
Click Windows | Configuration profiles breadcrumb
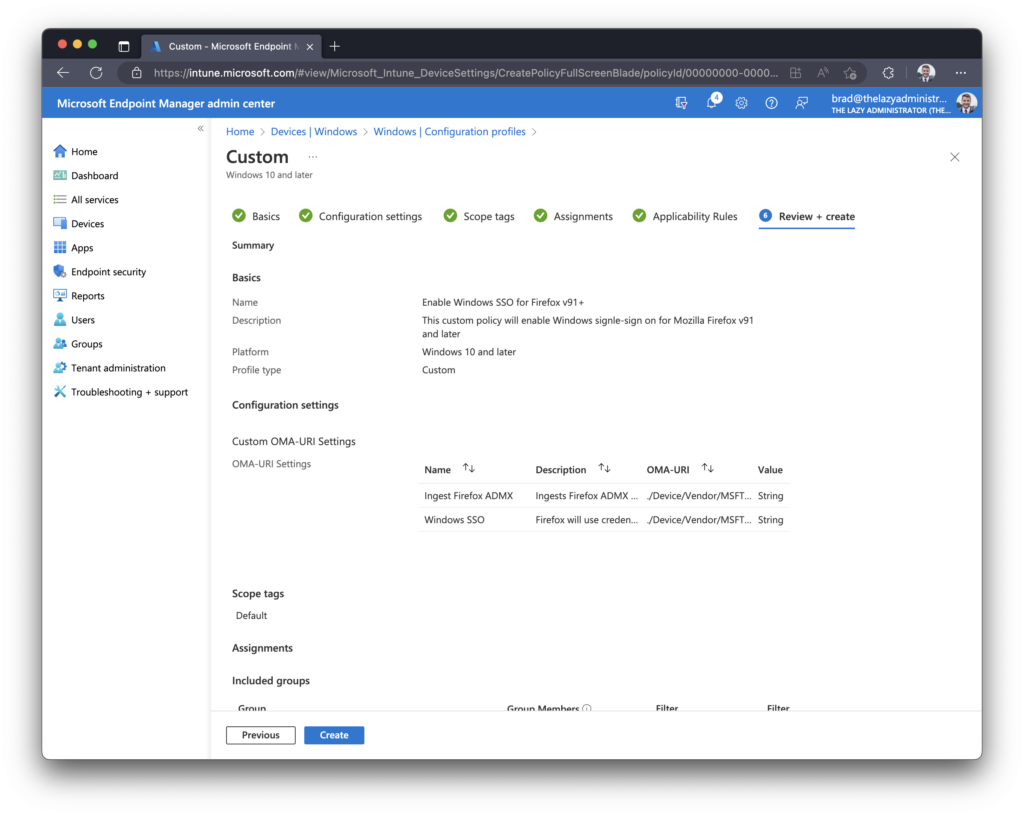pyautogui.click(x=449, y=132)
